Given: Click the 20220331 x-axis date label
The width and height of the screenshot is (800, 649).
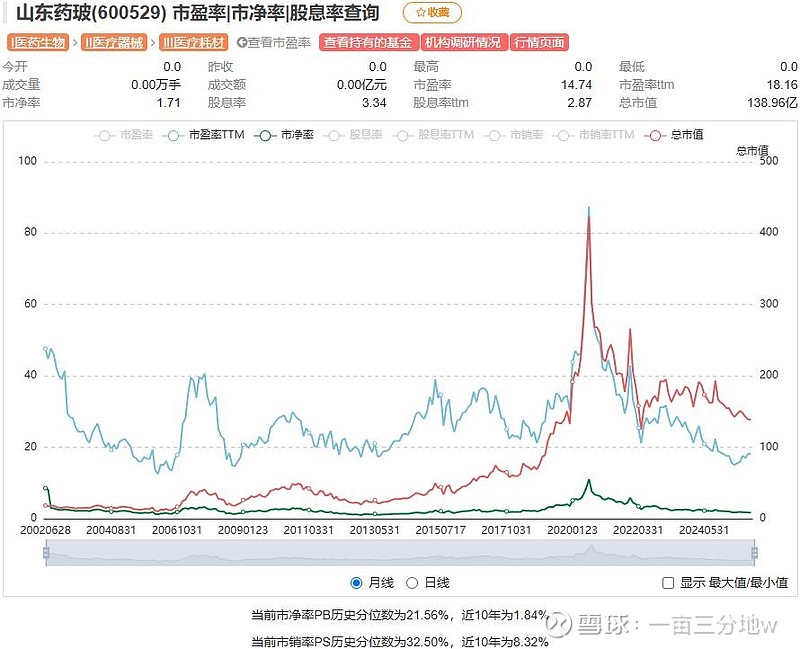Looking at the screenshot, I should click(638, 530).
